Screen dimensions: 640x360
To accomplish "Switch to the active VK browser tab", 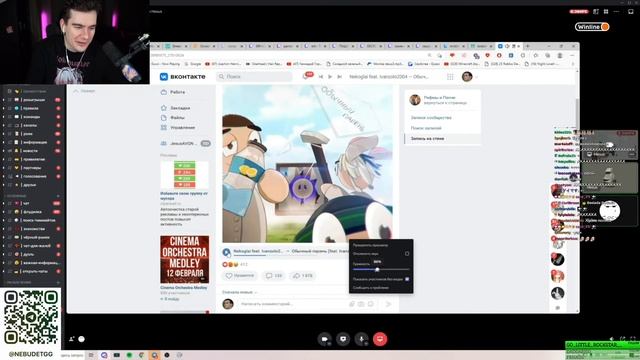I will [x=509, y=46].
